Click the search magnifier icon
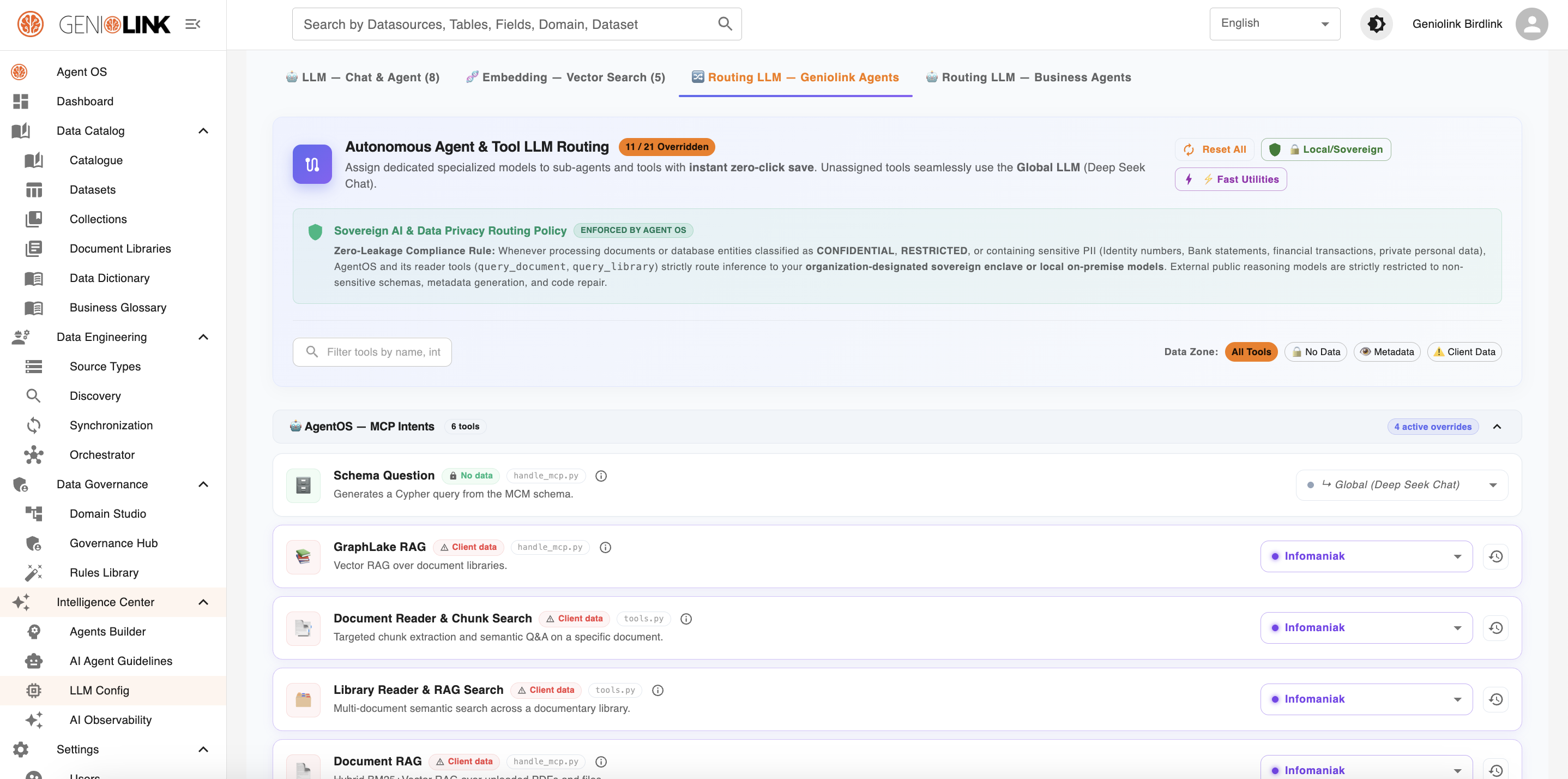The image size is (1568, 779). pos(725,25)
